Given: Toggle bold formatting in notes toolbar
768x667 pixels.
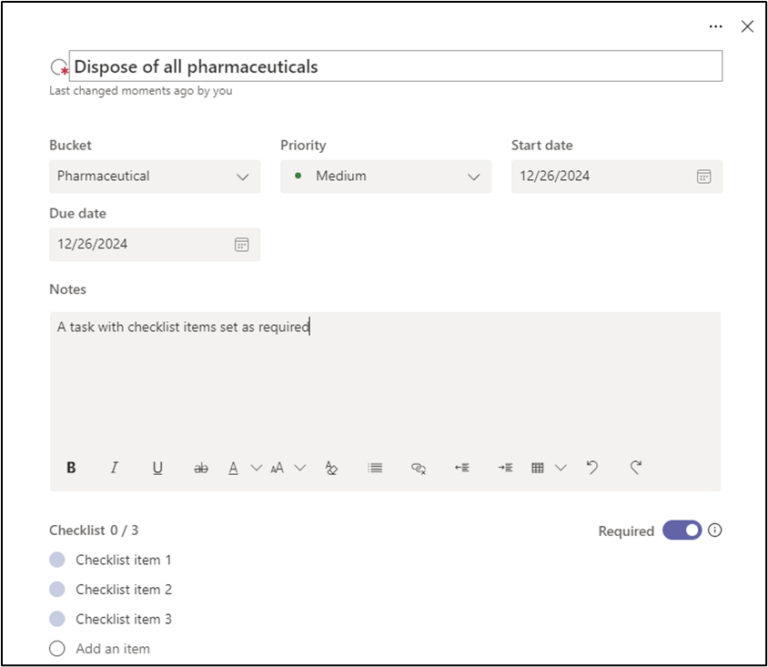Looking at the screenshot, I should 71,467.
